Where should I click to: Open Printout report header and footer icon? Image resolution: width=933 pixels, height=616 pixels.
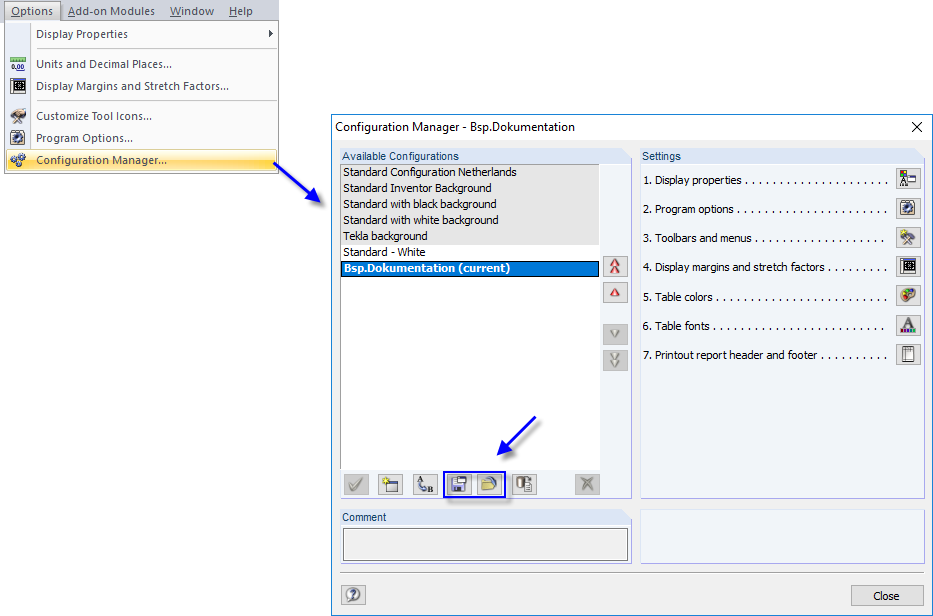tap(908, 353)
